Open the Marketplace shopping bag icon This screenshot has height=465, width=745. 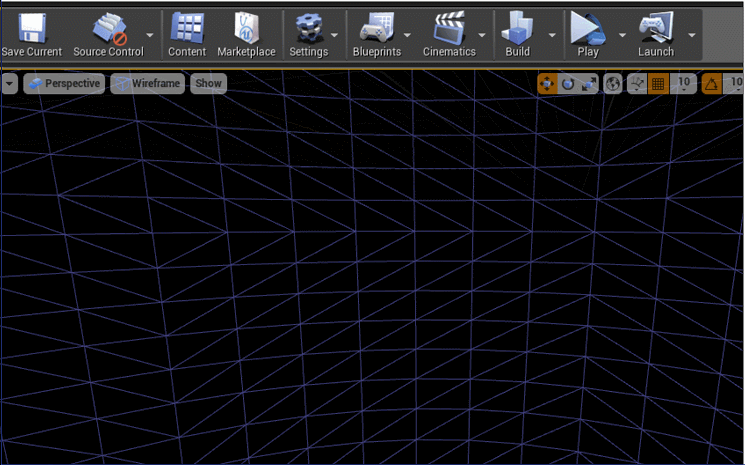click(246, 28)
